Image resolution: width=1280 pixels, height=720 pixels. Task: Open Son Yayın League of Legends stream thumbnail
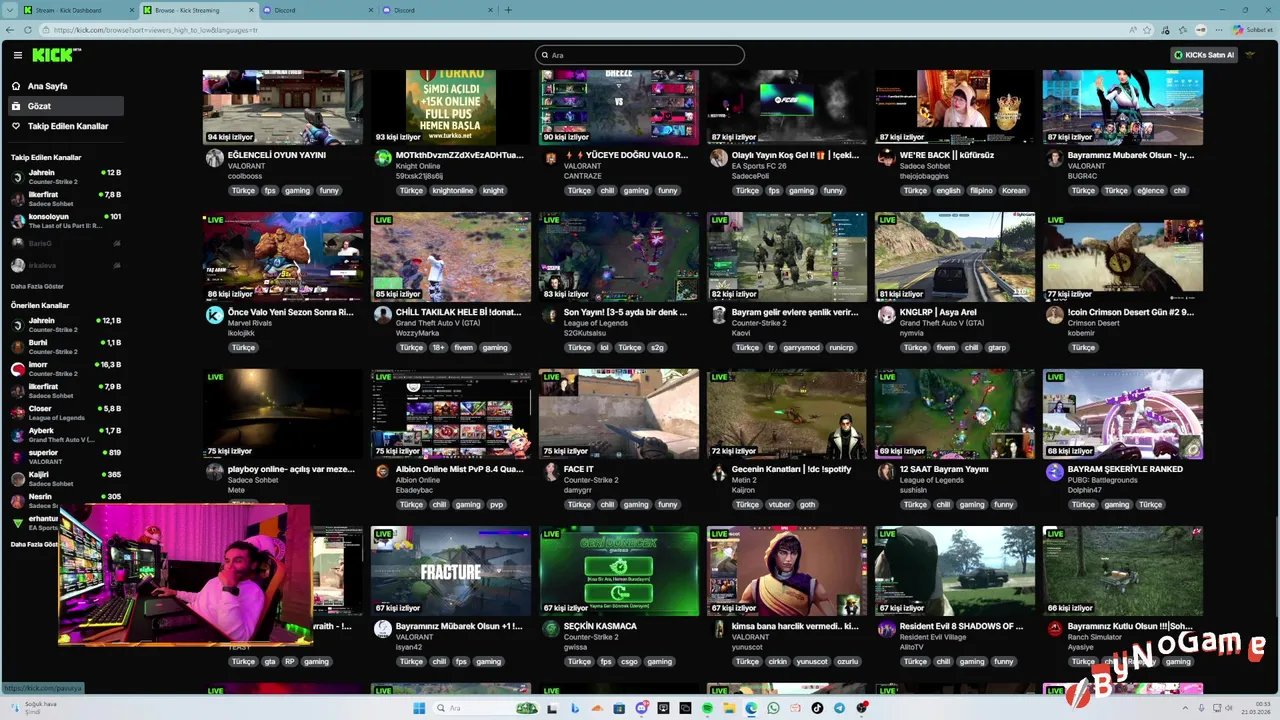(619, 257)
